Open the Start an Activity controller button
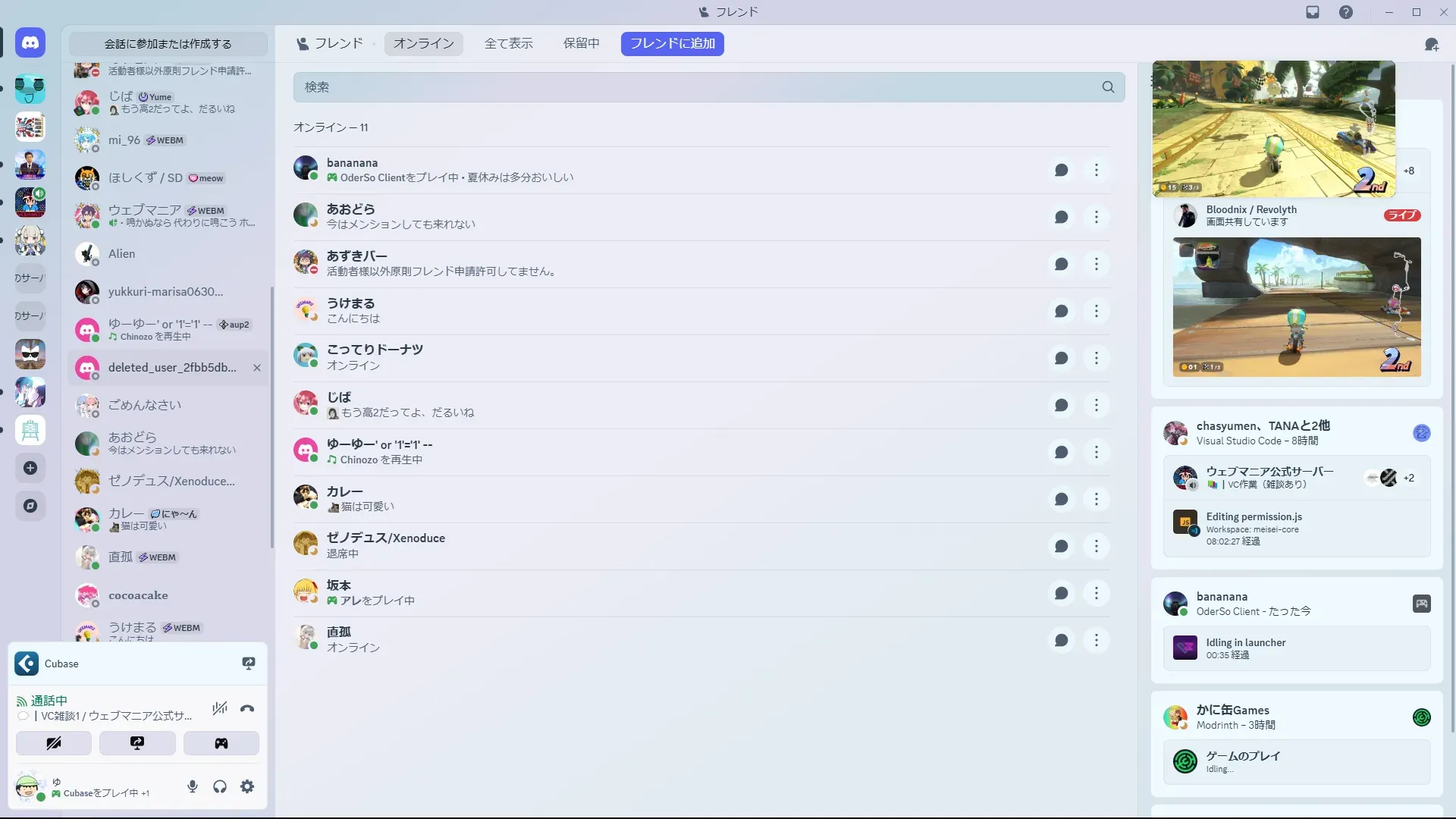Image resolution: width=1456 pixels, height=819 pixels. point(221,743)
